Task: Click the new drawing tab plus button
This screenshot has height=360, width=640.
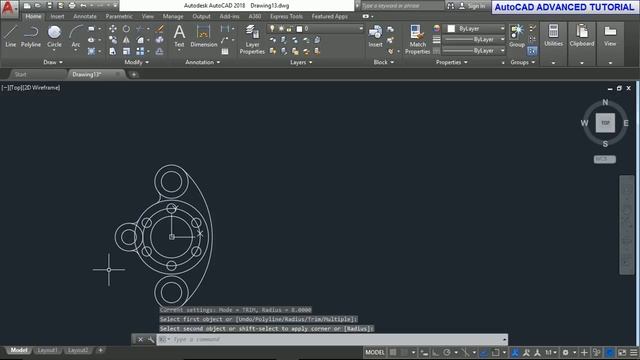Action: [134, 74]
